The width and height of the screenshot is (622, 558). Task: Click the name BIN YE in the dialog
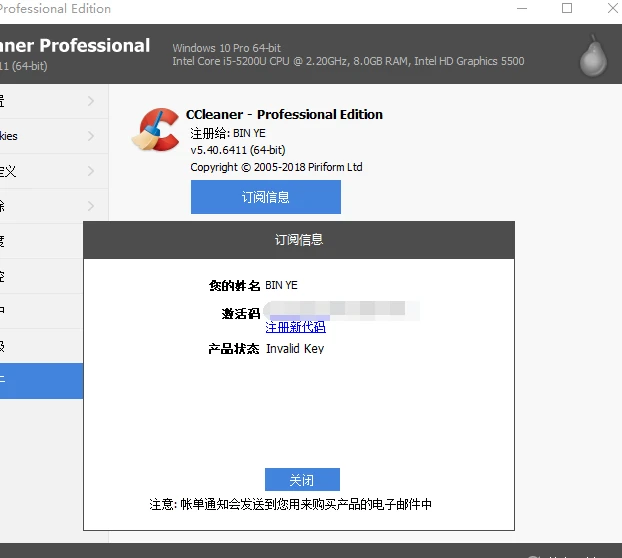pos(281,285)
